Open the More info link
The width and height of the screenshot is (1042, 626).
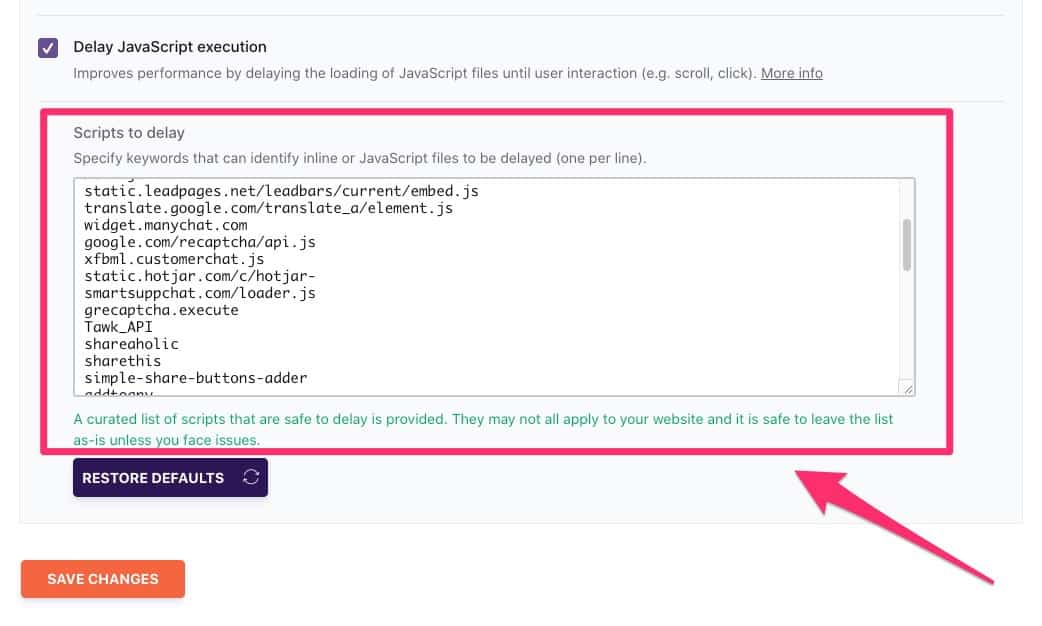[791, 73]
